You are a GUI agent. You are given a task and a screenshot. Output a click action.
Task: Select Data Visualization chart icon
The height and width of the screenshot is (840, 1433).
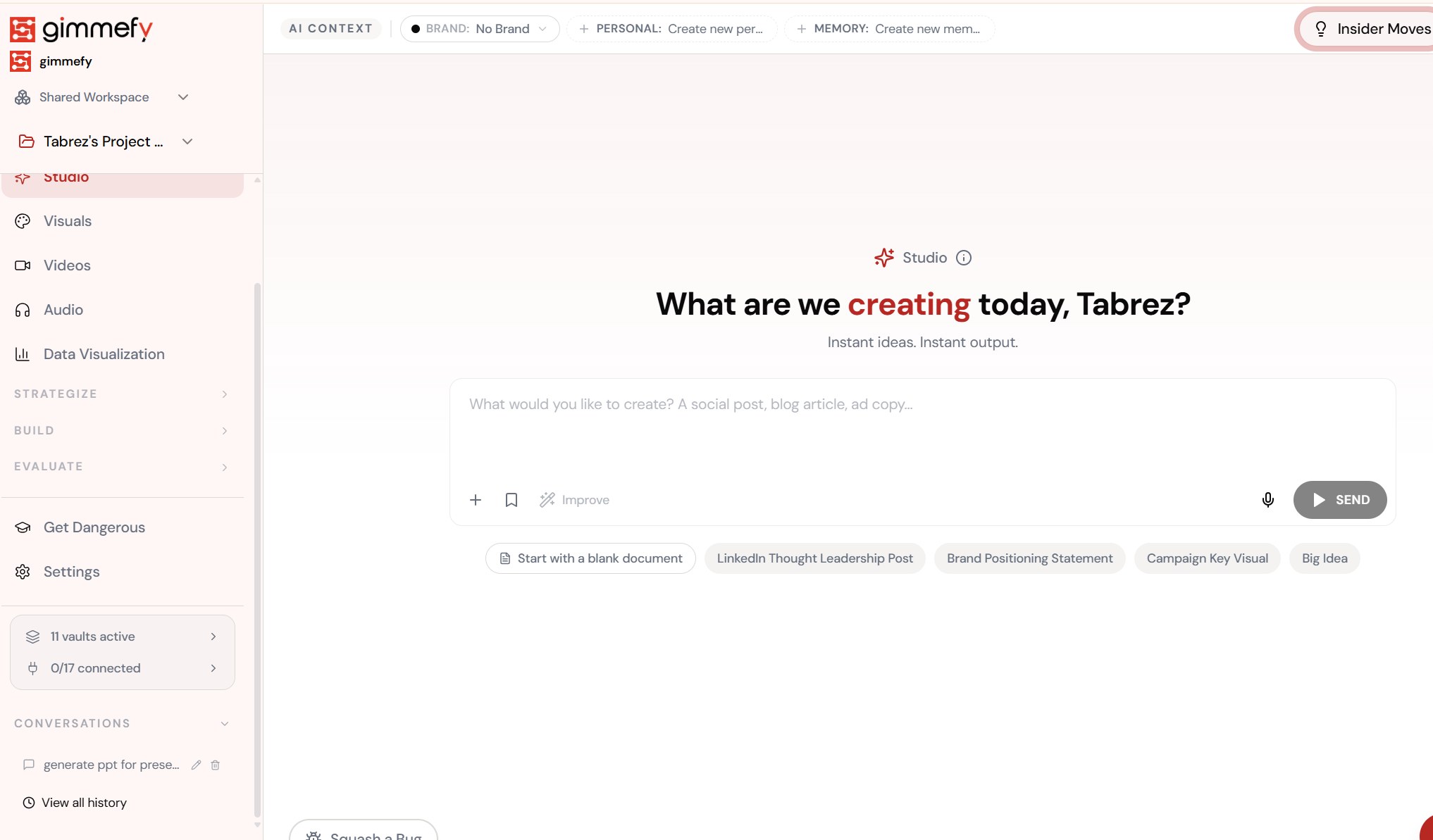coord(23,354)
